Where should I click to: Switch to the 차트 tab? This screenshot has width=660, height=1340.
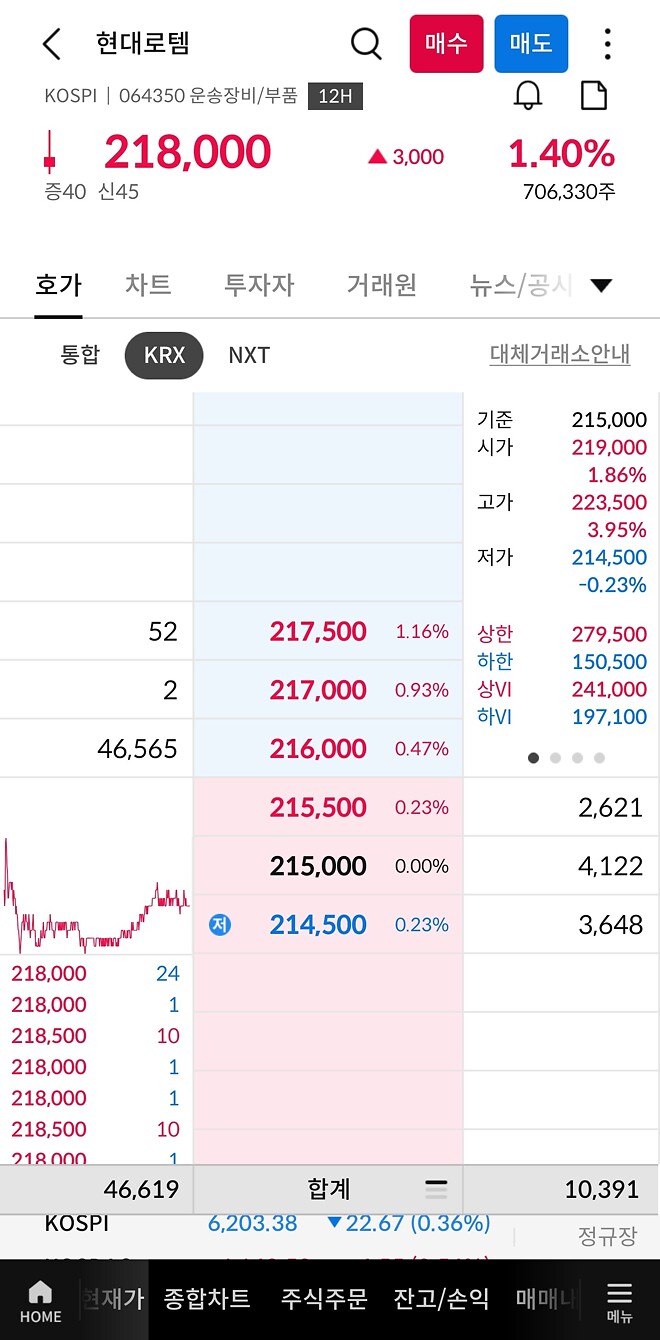148,285
